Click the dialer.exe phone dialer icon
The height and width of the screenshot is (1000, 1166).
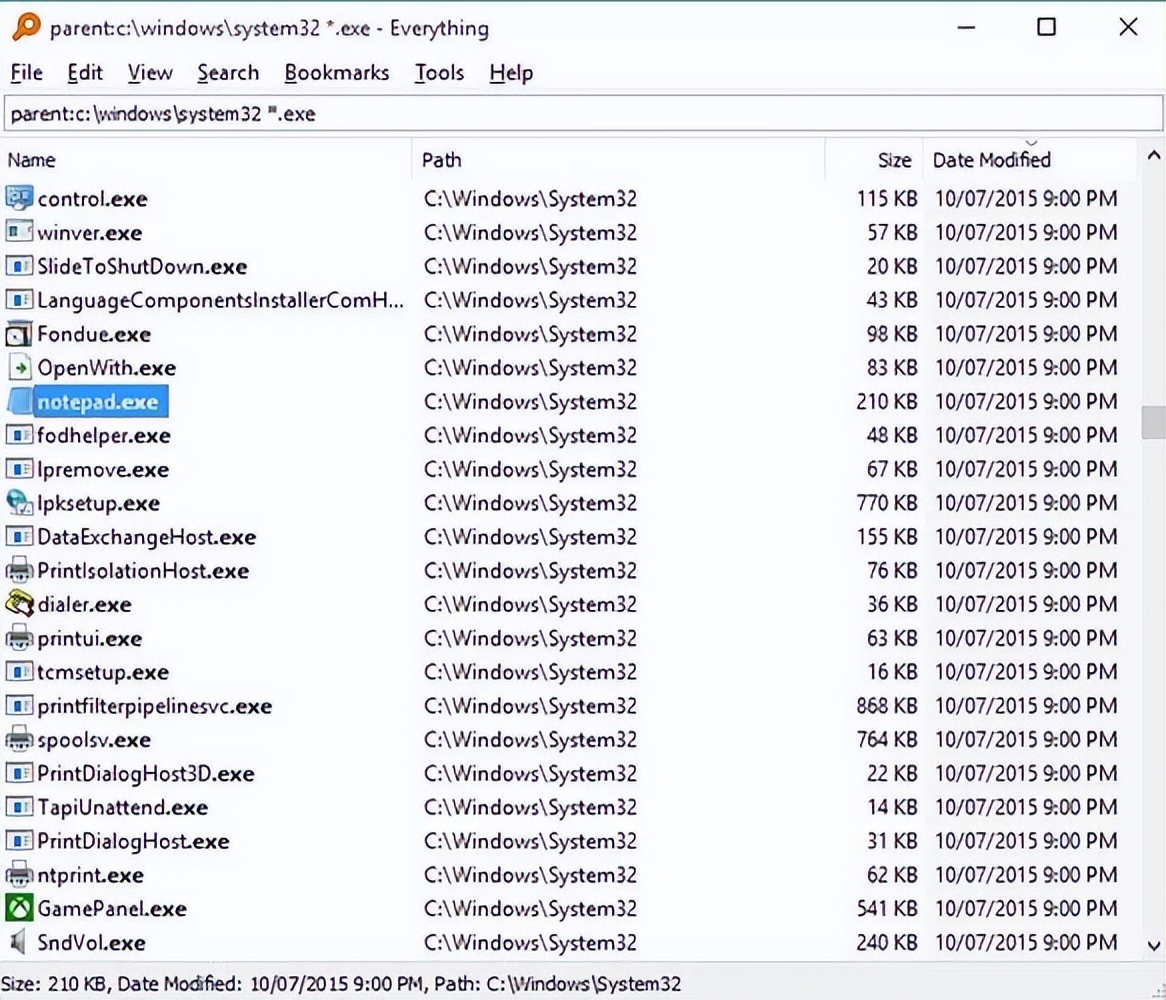pyautogui.click(x=19, y=604)
